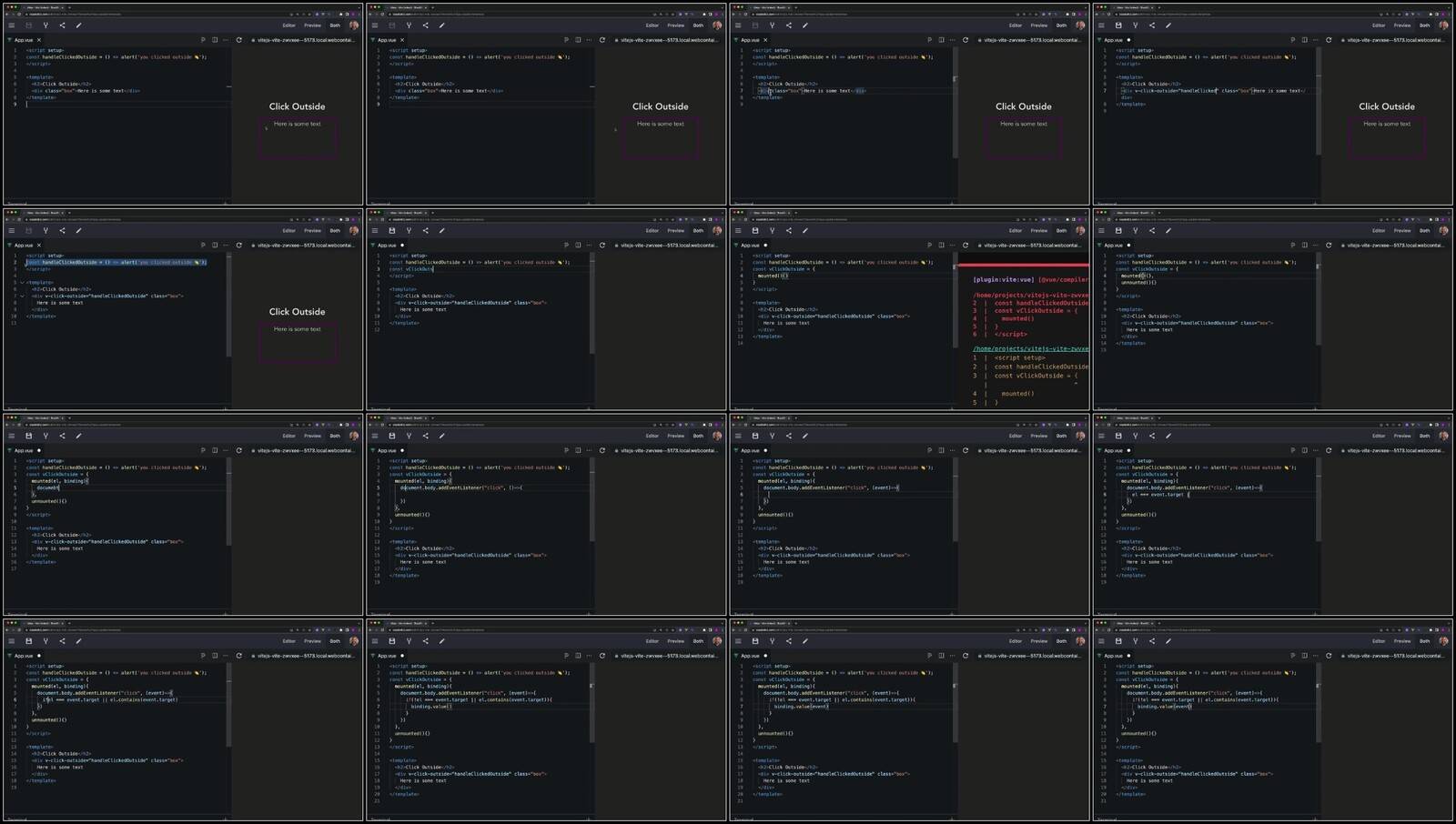The width and height of the screenshot is (1456, 824).
Task: Click '[plugin:vite:vue]' text in the error overlay
Action: (1004, 279)
